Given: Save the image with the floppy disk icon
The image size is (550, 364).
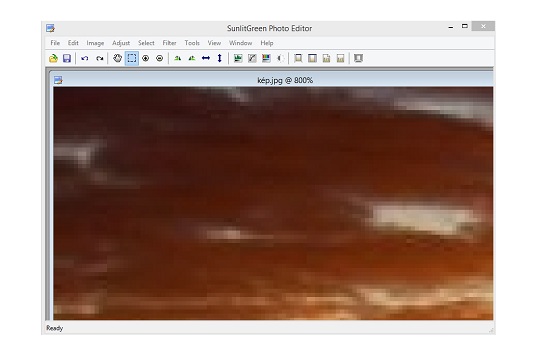Looking at the screenshot, I should coord(67,58).
